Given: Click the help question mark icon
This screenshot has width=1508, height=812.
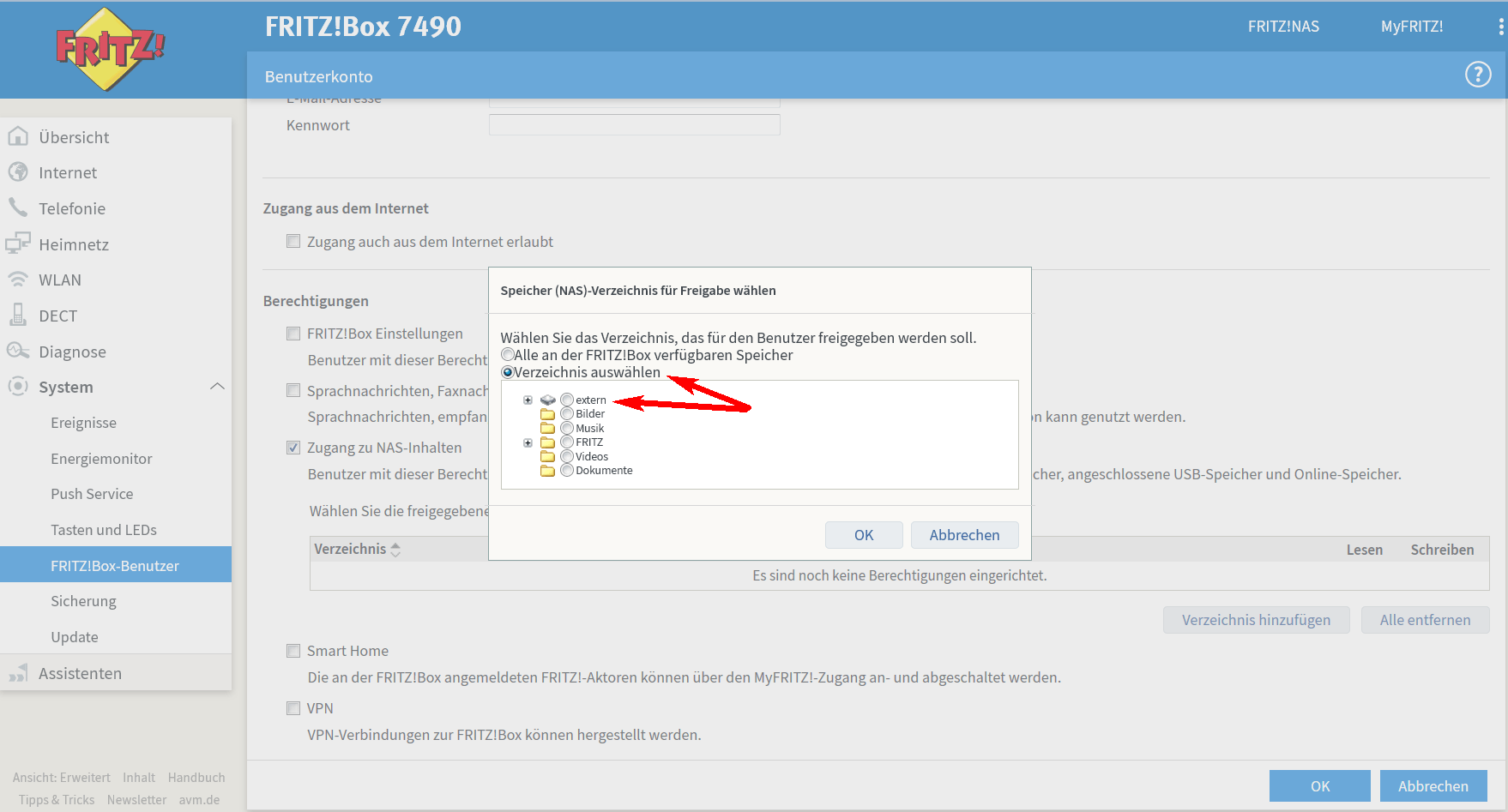Looking at the screenshot, I should coord(1477,75).
